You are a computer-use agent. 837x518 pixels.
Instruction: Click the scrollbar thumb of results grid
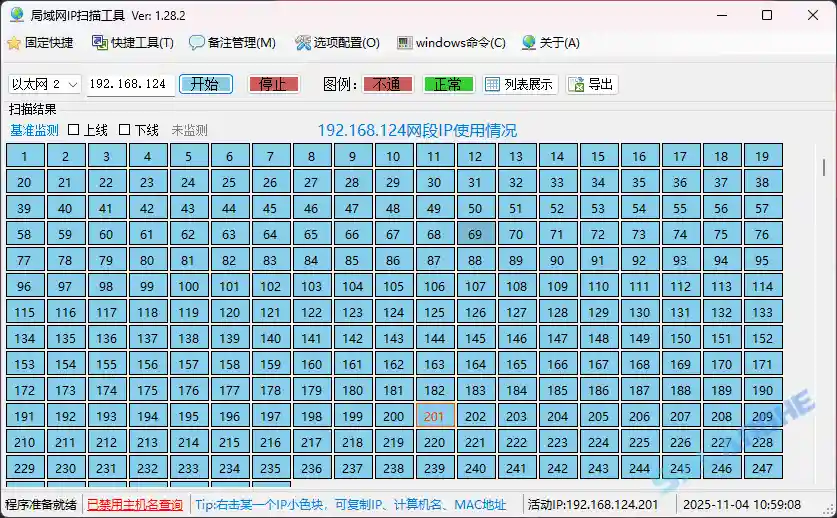824,167
